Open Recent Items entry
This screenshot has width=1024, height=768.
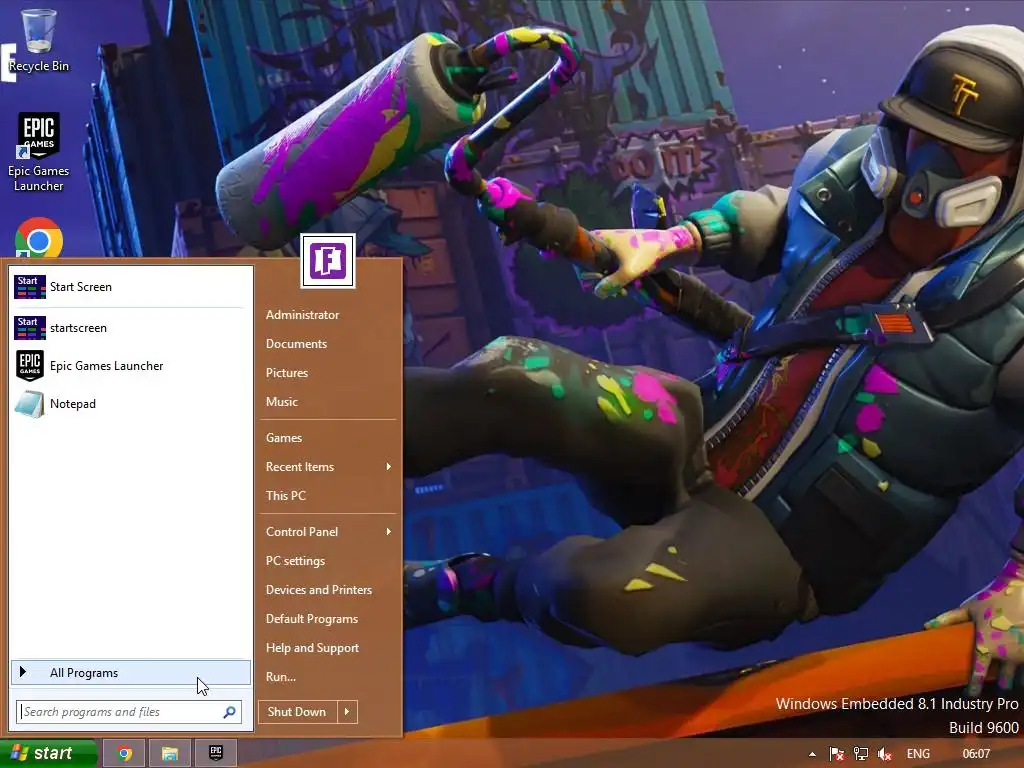(300, 467)
